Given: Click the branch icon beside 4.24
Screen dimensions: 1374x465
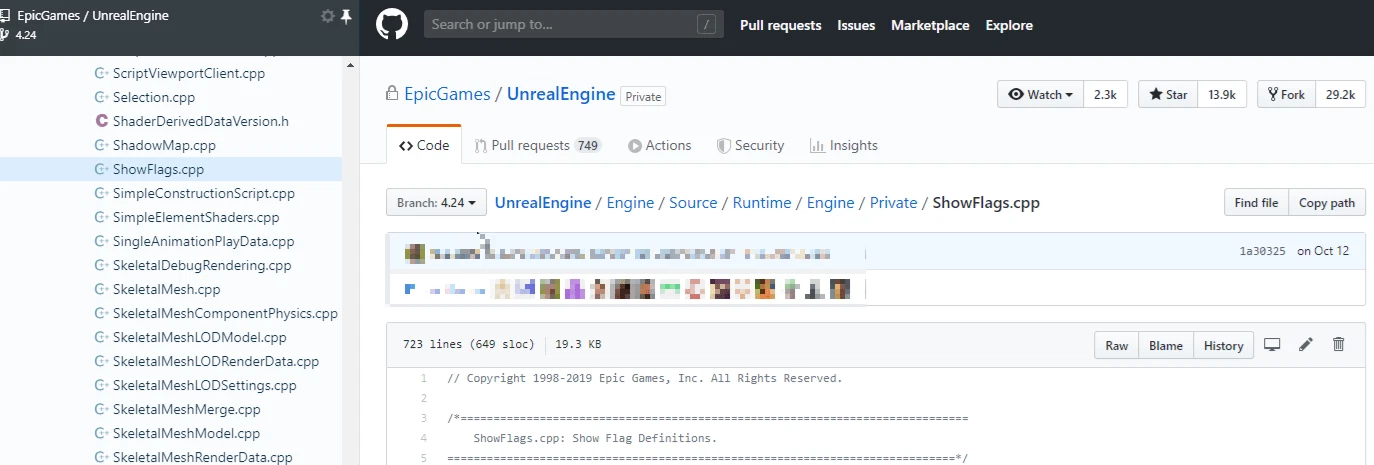Looking at the screenshot, I should pos(5,35).
